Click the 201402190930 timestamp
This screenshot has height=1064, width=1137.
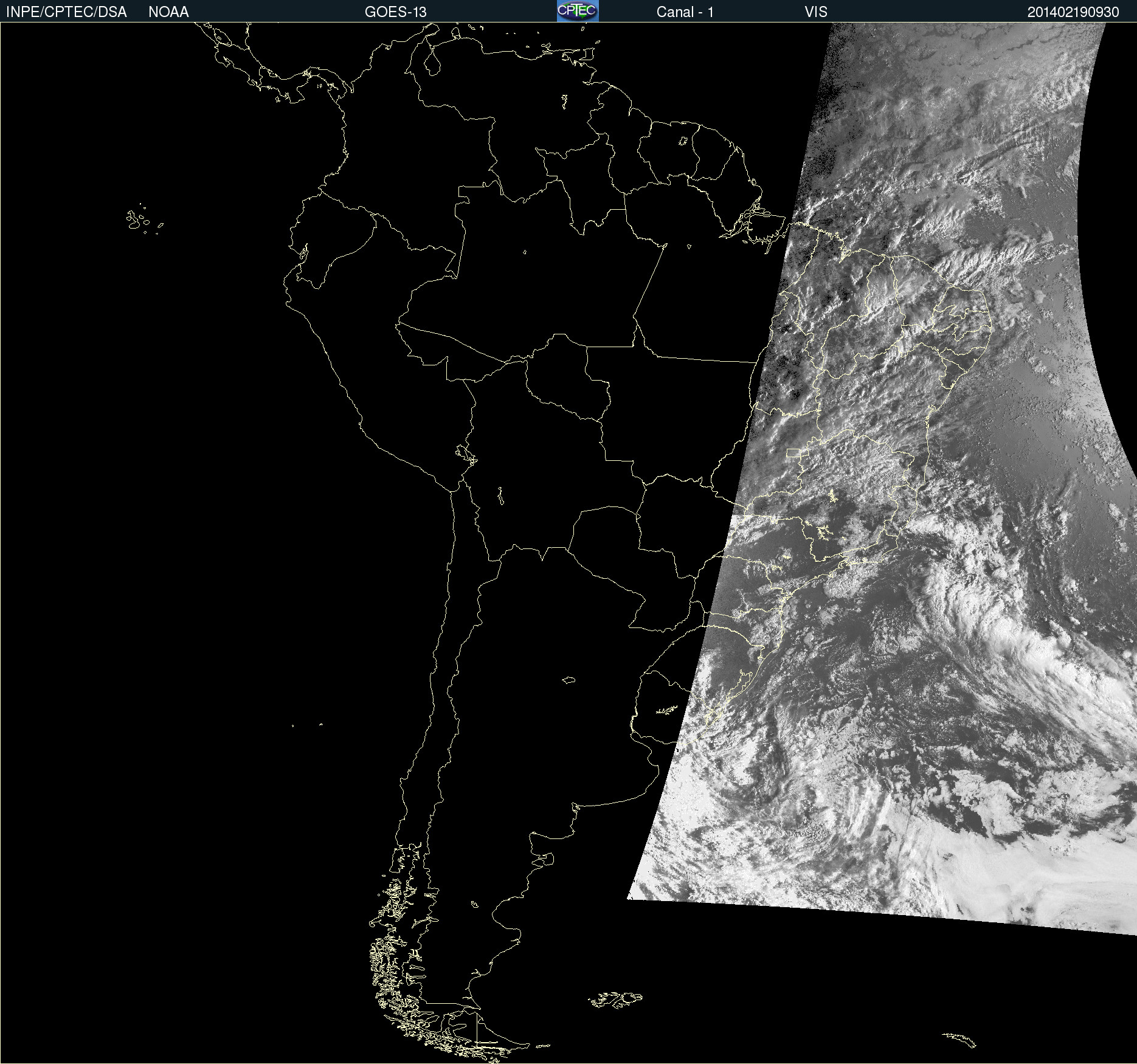tap(1073, 12)
